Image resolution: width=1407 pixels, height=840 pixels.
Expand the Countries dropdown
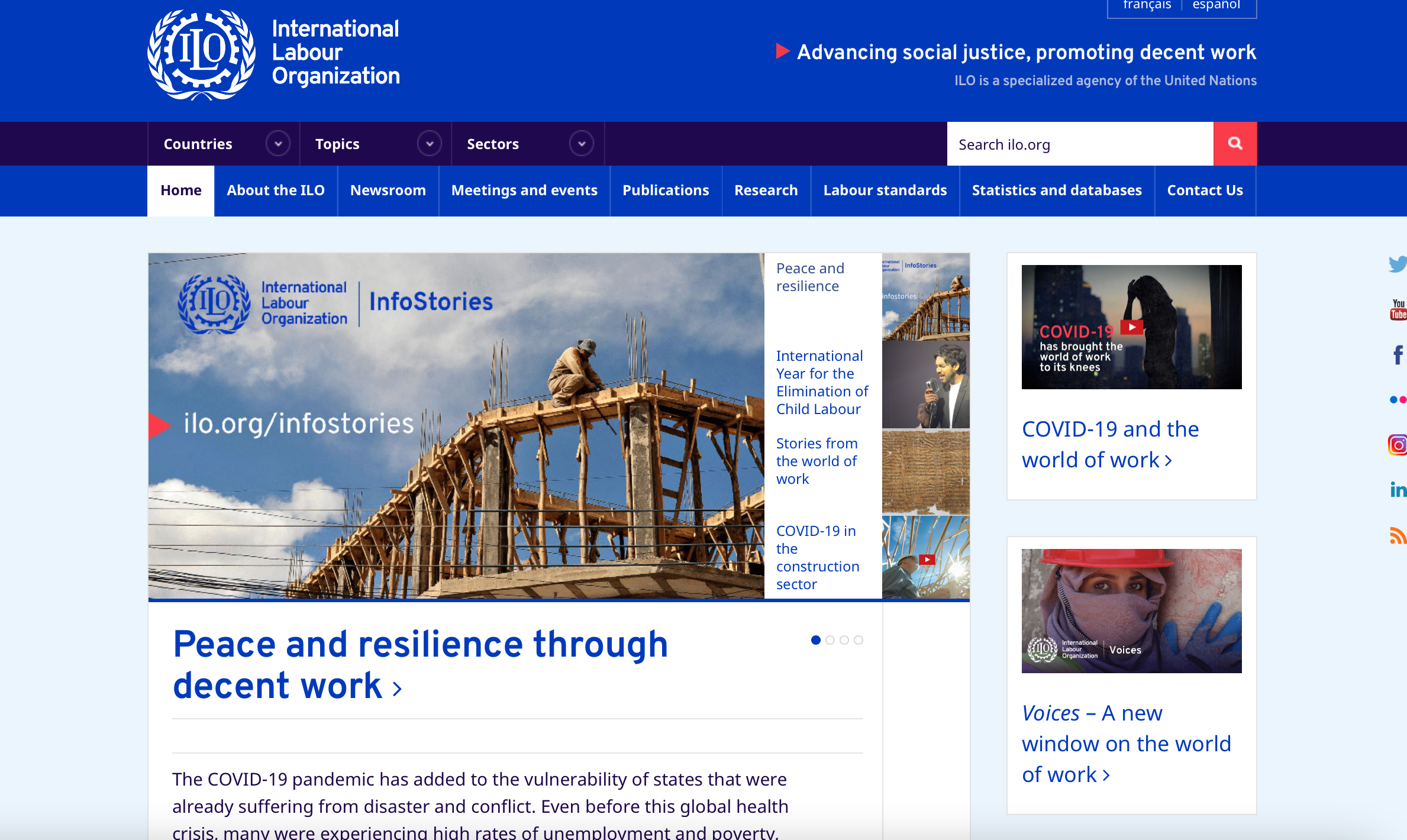click(x=277, y=144)
